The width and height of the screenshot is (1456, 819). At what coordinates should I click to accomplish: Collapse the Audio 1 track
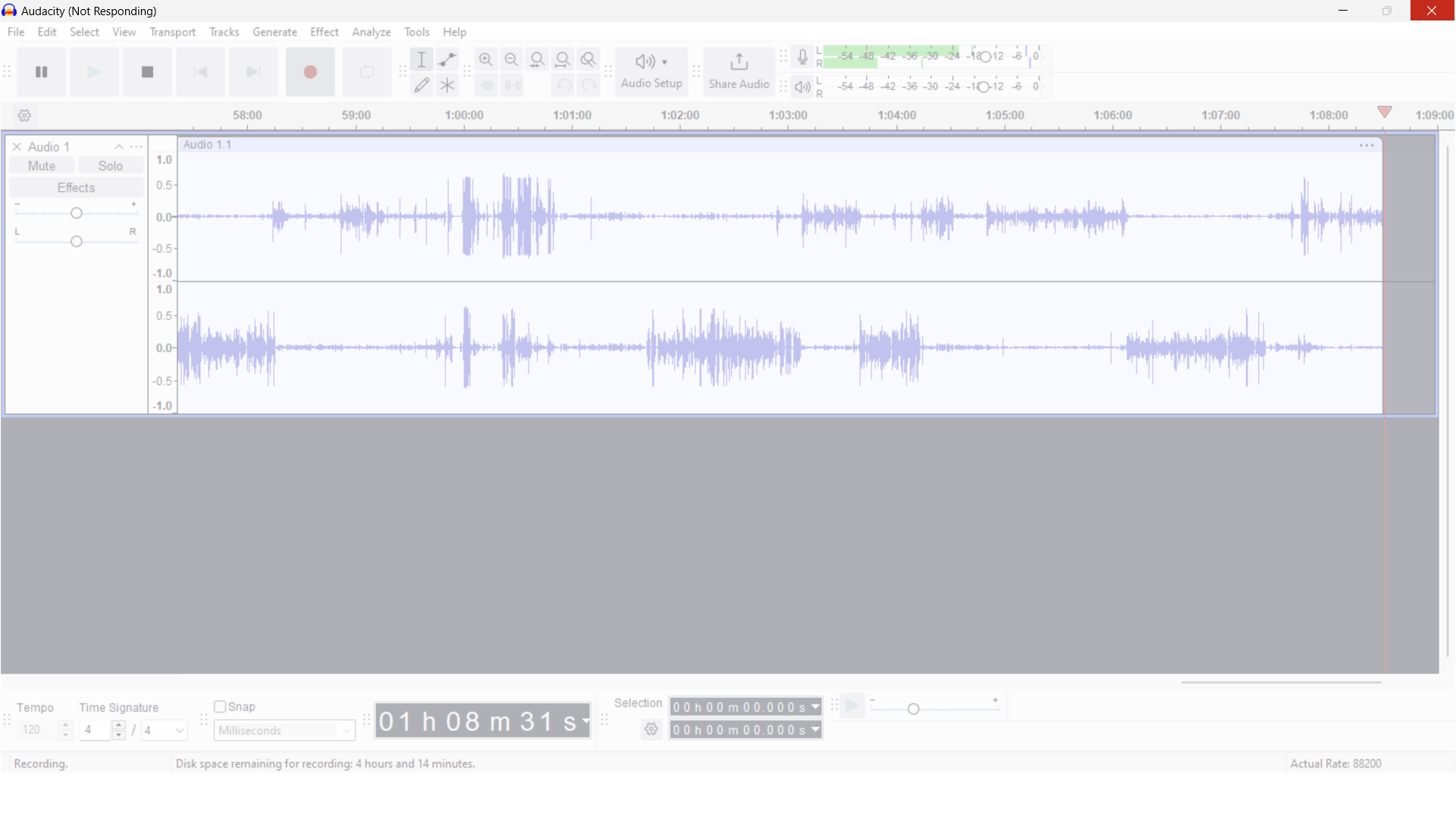(119, 147)
